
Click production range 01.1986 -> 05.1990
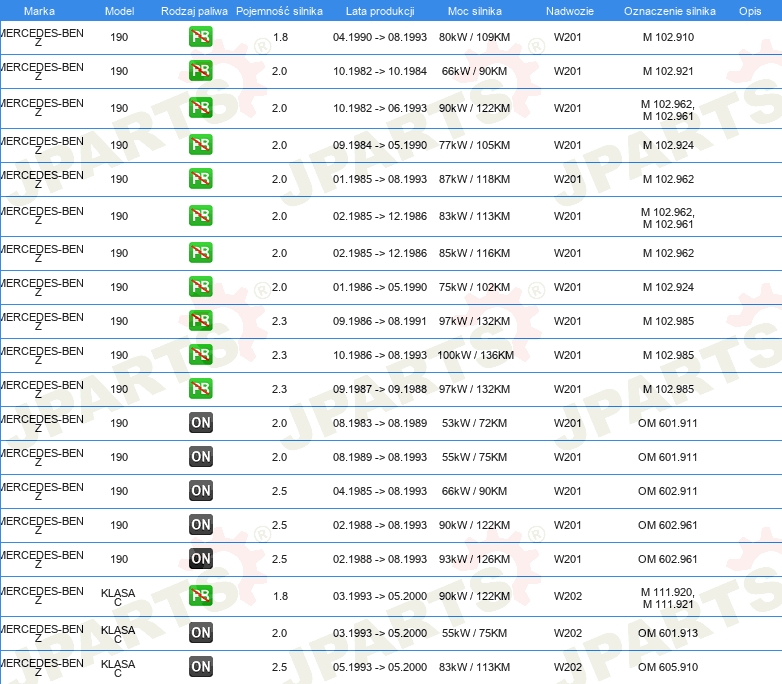tap(380, 286)
